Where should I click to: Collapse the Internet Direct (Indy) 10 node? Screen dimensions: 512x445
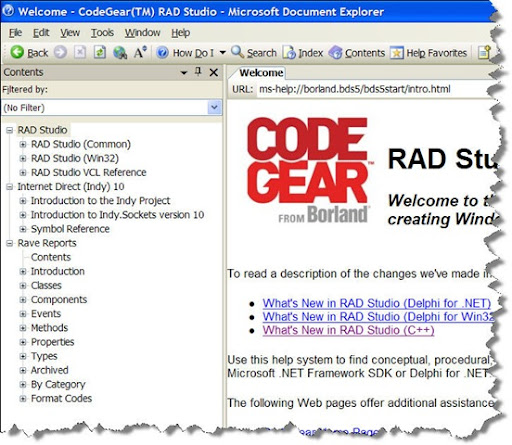[x=10, y=187]
